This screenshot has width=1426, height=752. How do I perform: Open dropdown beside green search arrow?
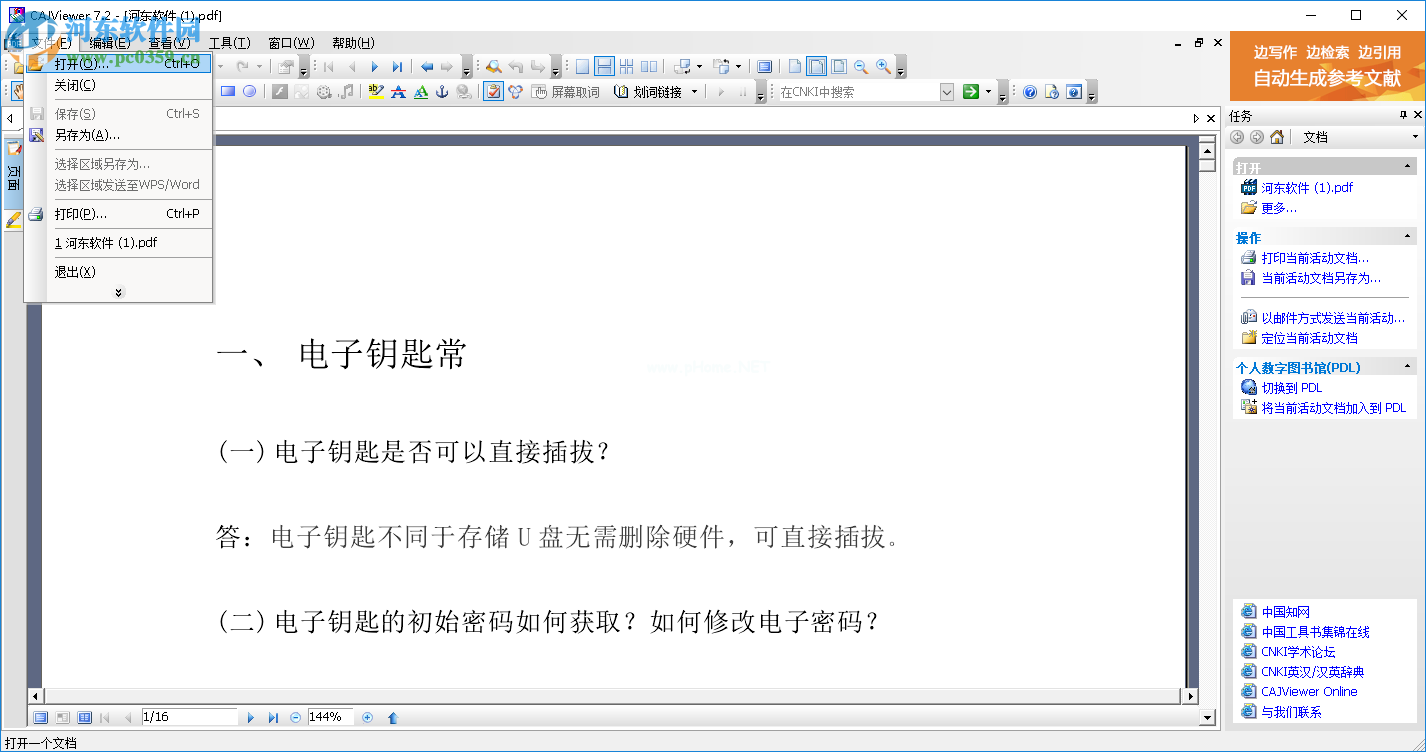(x=988, y=92)
